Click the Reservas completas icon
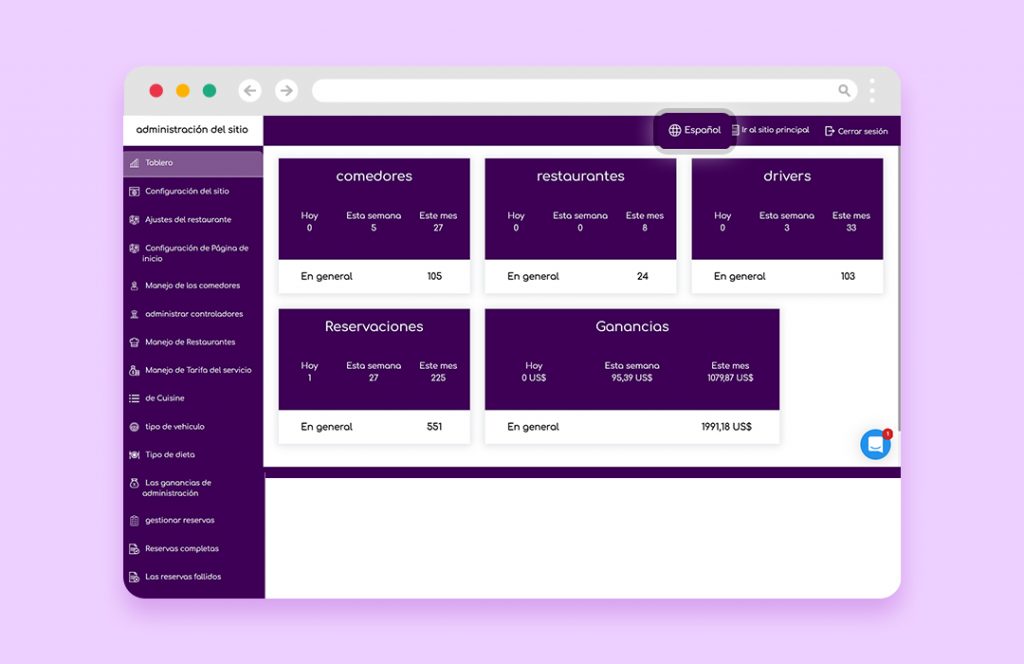The height and width of the screenshot is (664, 1024). (x=134, y=548)
